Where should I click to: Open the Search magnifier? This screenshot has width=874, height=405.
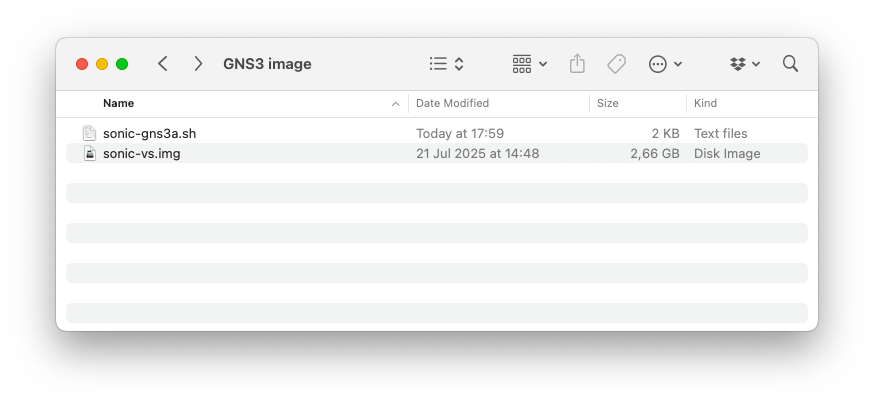(x=790, y=64)
